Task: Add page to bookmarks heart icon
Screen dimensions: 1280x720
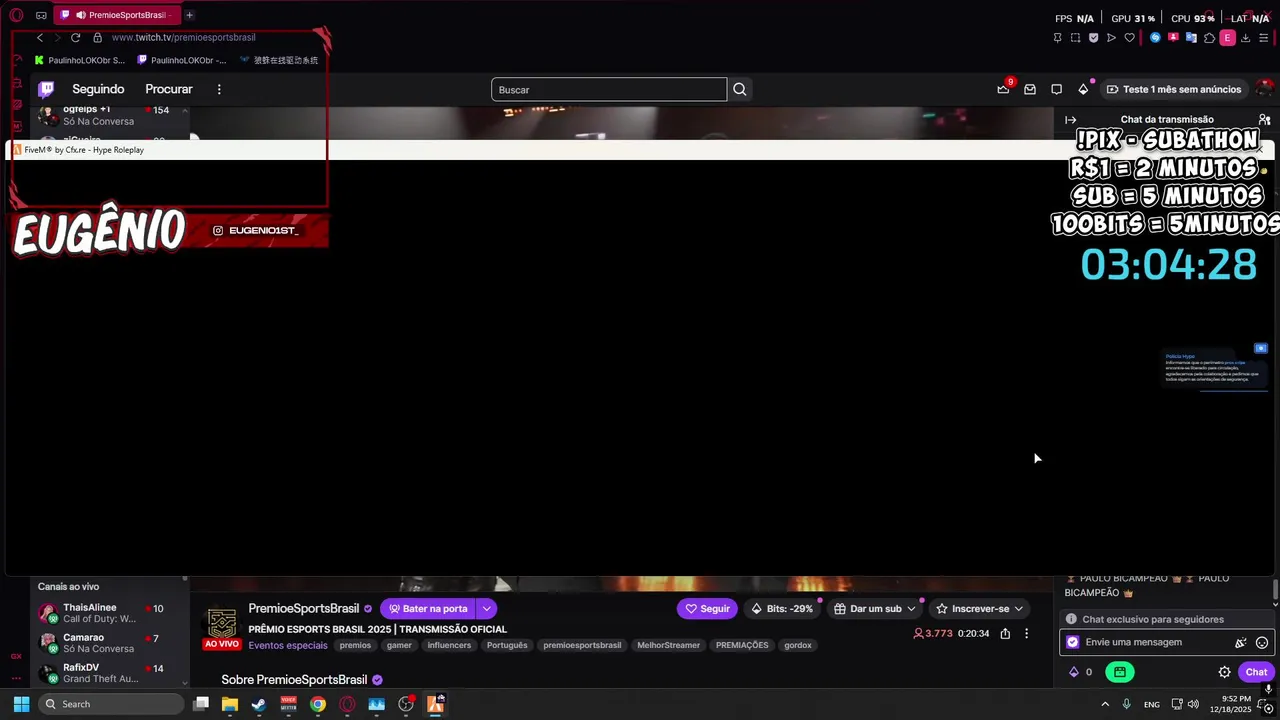Action: coord(1130,37)
